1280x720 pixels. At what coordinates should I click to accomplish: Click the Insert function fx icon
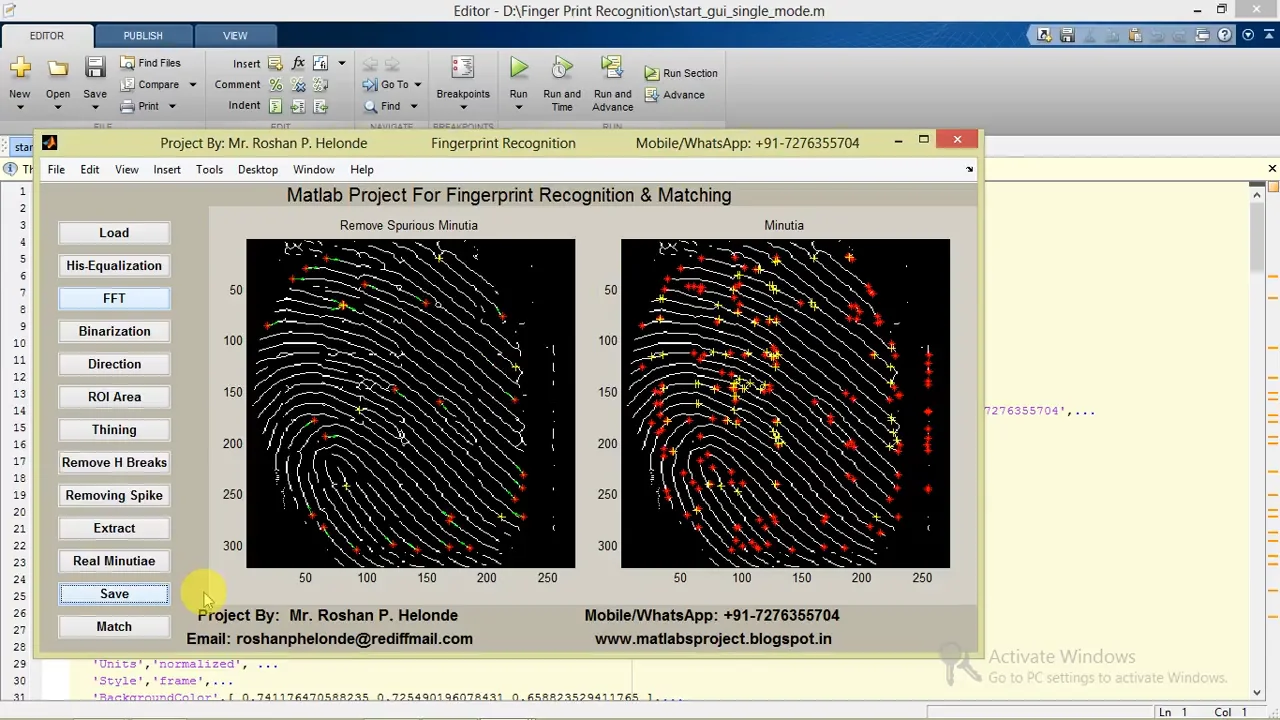click(298, 63)
